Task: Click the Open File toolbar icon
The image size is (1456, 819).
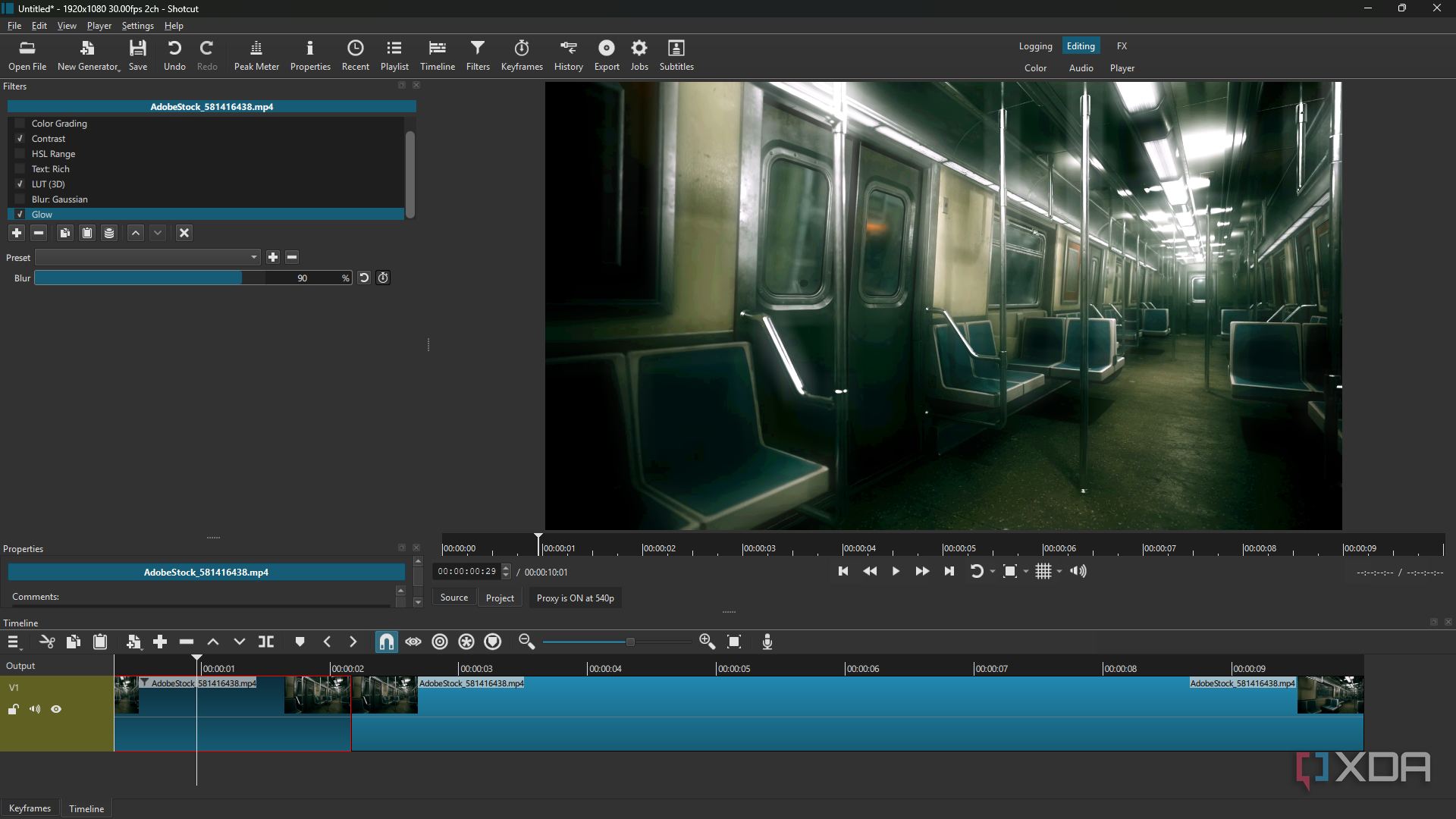Action: (27, 55)
